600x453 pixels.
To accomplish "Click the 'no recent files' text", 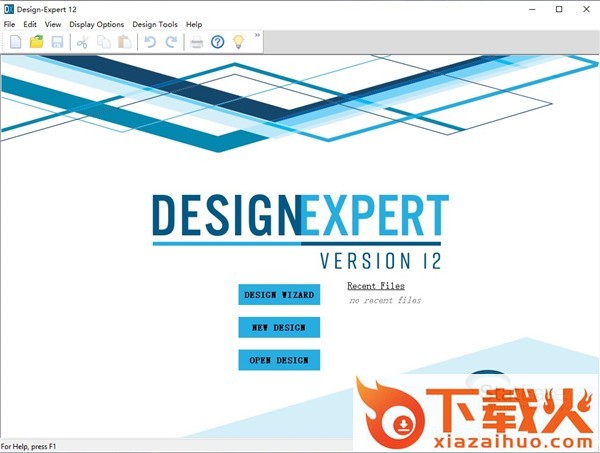I will [x=385, y=300].
